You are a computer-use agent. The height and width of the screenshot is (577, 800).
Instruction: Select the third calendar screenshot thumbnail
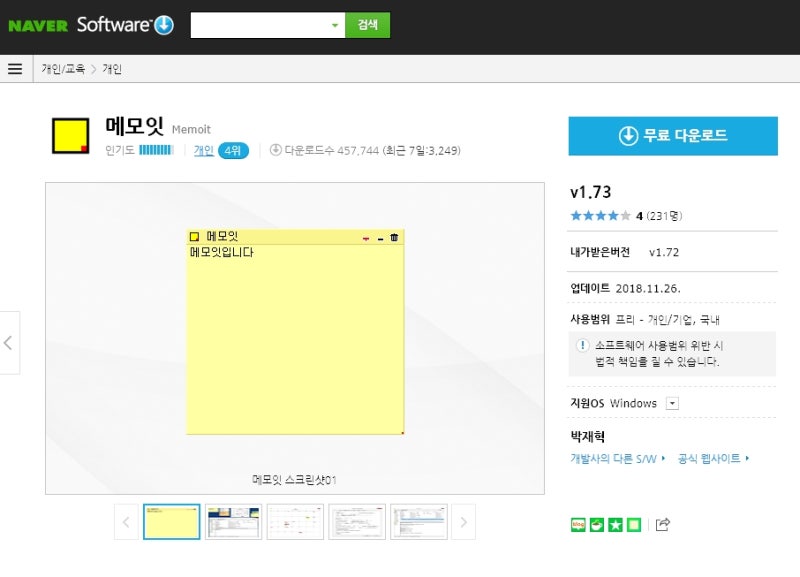coord(295,522)
